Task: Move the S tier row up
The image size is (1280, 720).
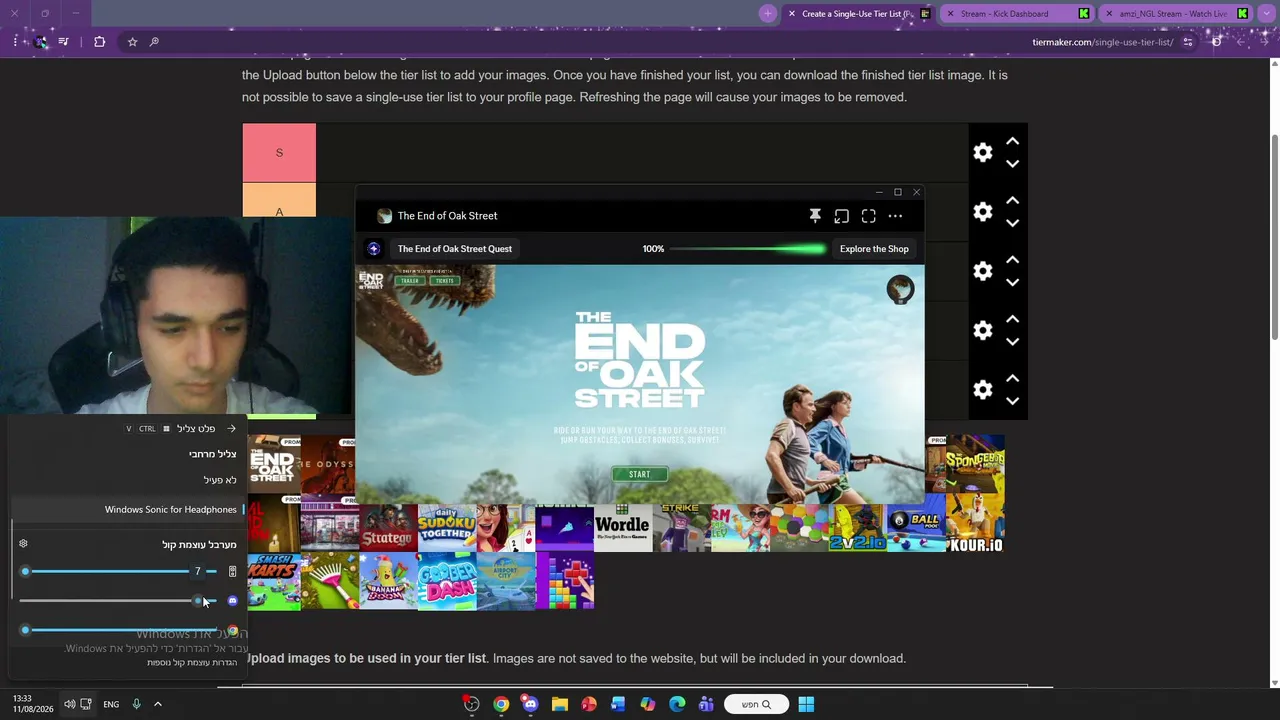Action: (x=1012, y=141)
